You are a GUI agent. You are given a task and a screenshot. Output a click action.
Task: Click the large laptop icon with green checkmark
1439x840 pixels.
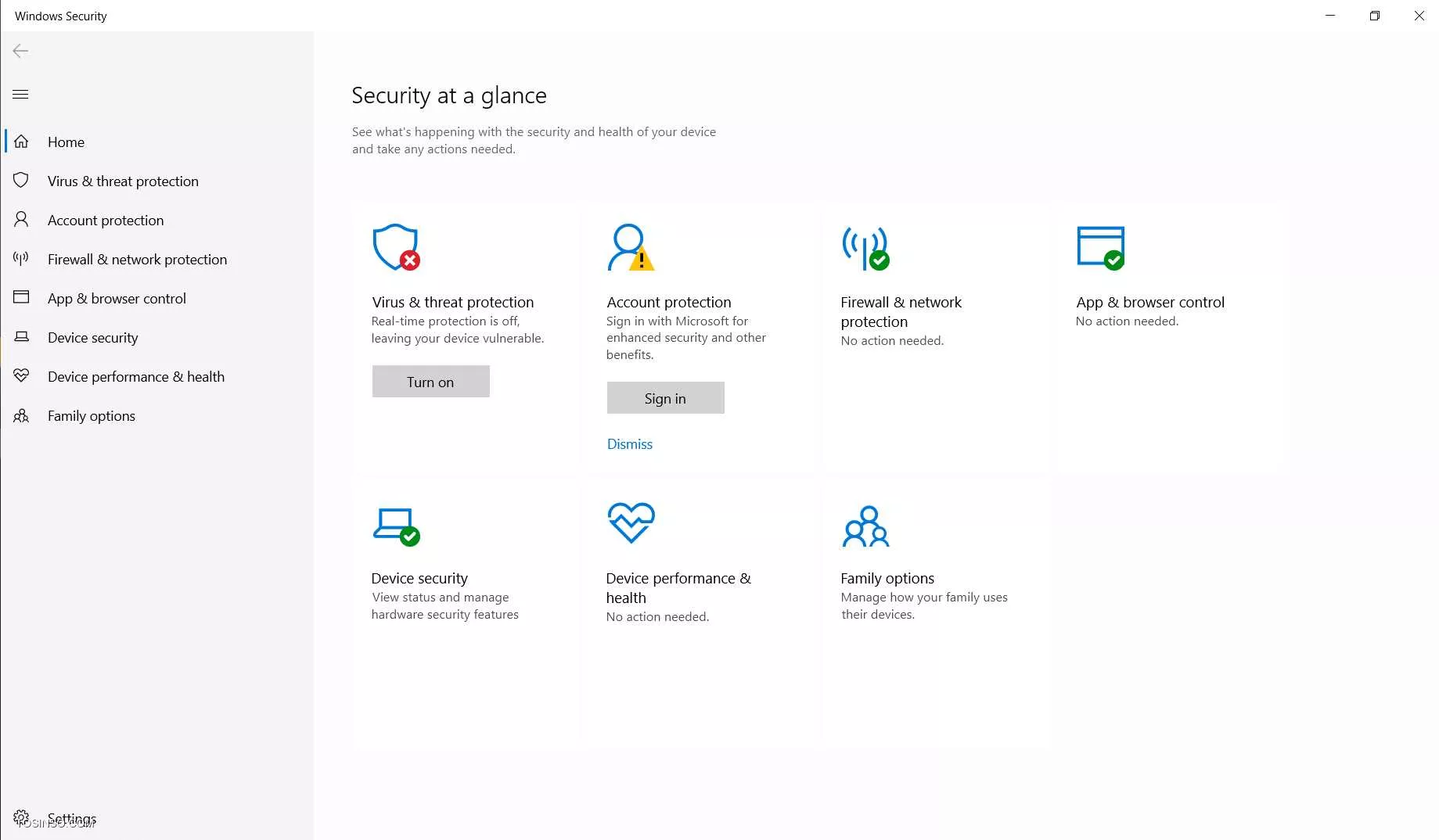[x=396, y=526]
